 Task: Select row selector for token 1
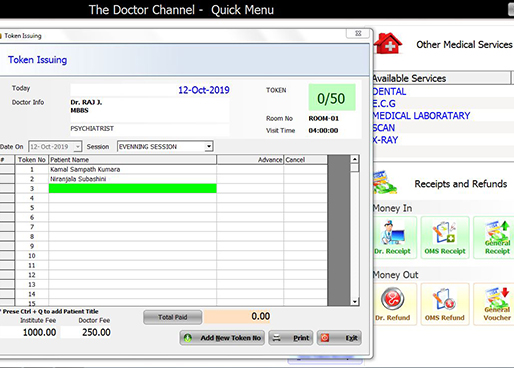(x=7, y=169)
